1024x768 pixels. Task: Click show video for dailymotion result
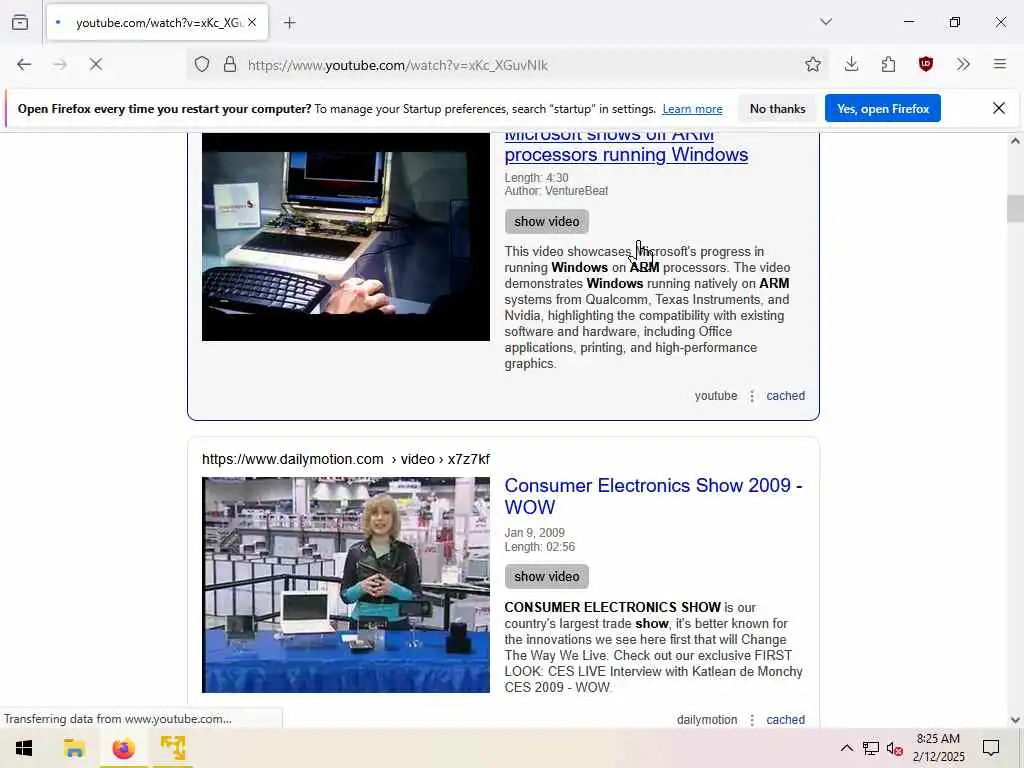547,577
